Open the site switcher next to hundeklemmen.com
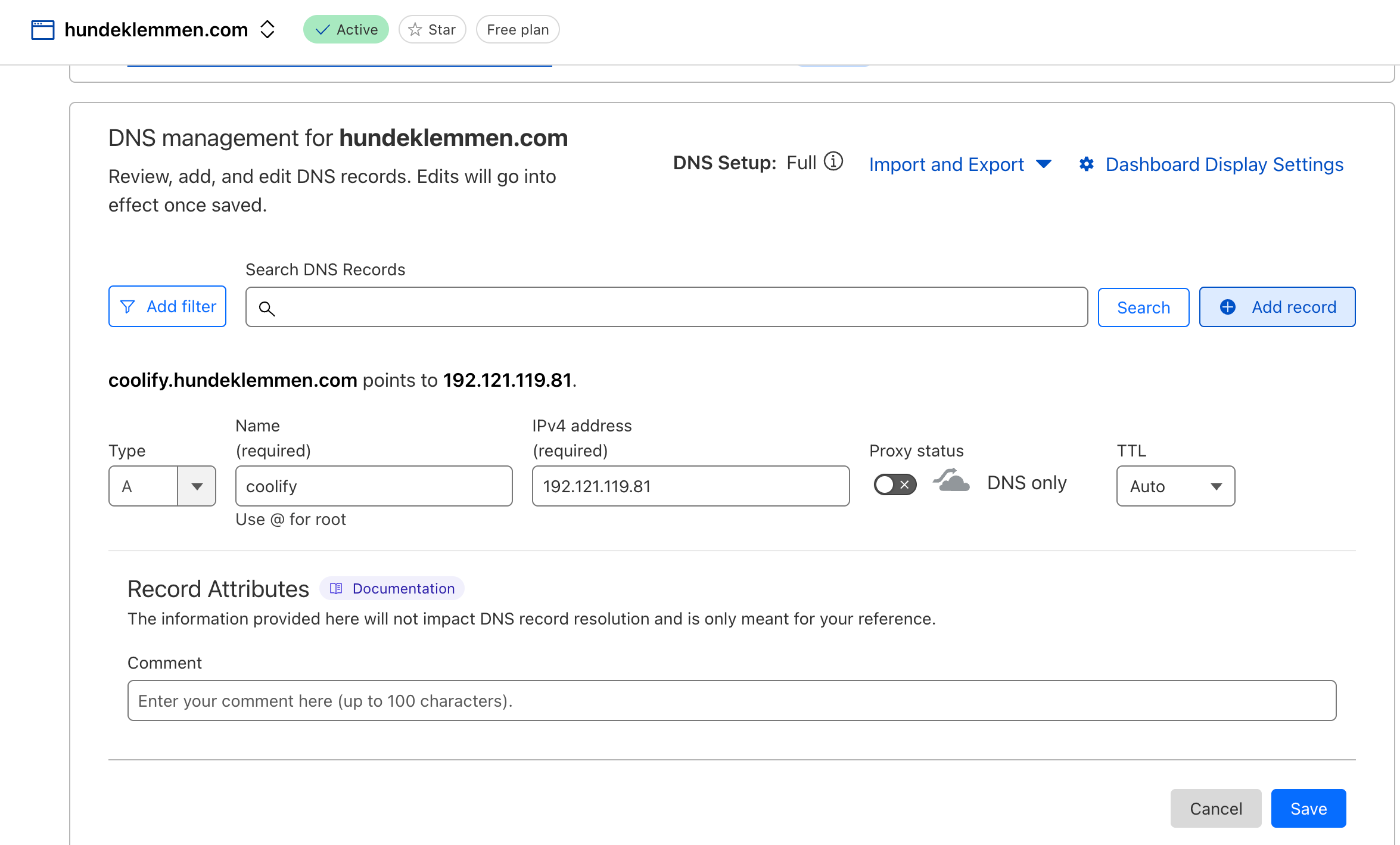 point(267,29)
